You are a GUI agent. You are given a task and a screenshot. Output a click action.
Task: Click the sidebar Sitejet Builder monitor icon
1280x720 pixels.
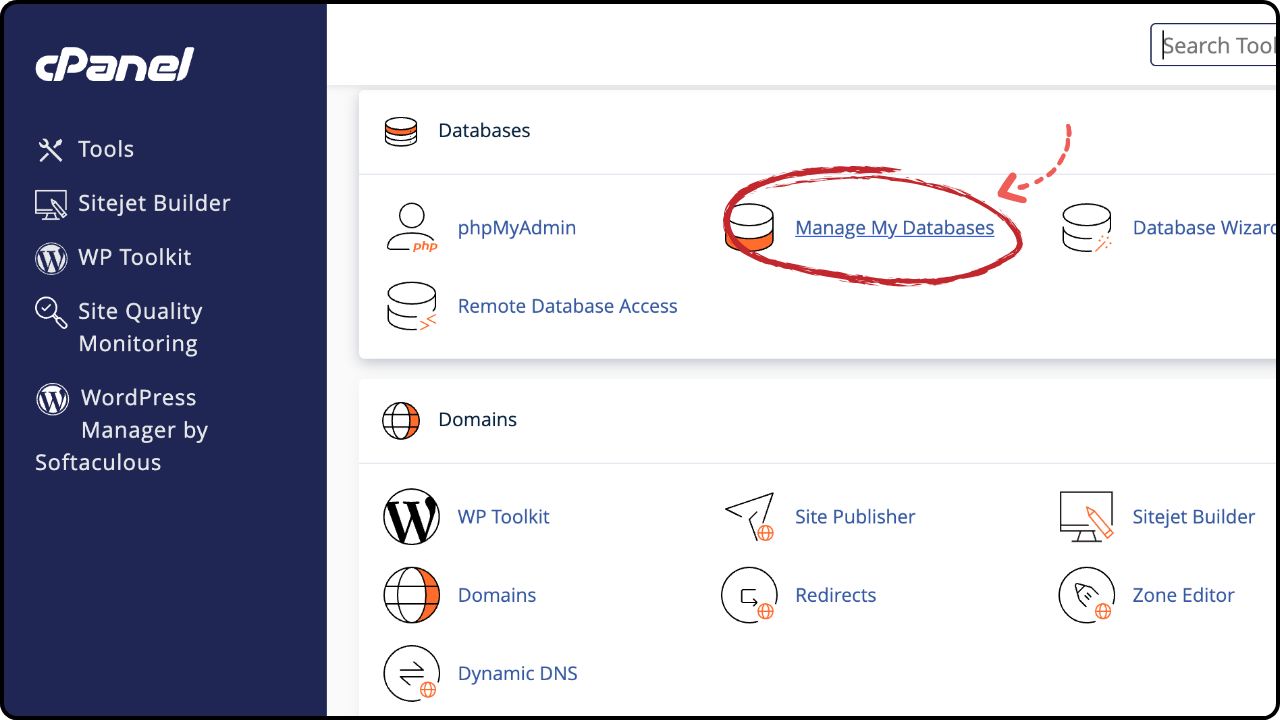pyautogui.click(x=51, y=205)
